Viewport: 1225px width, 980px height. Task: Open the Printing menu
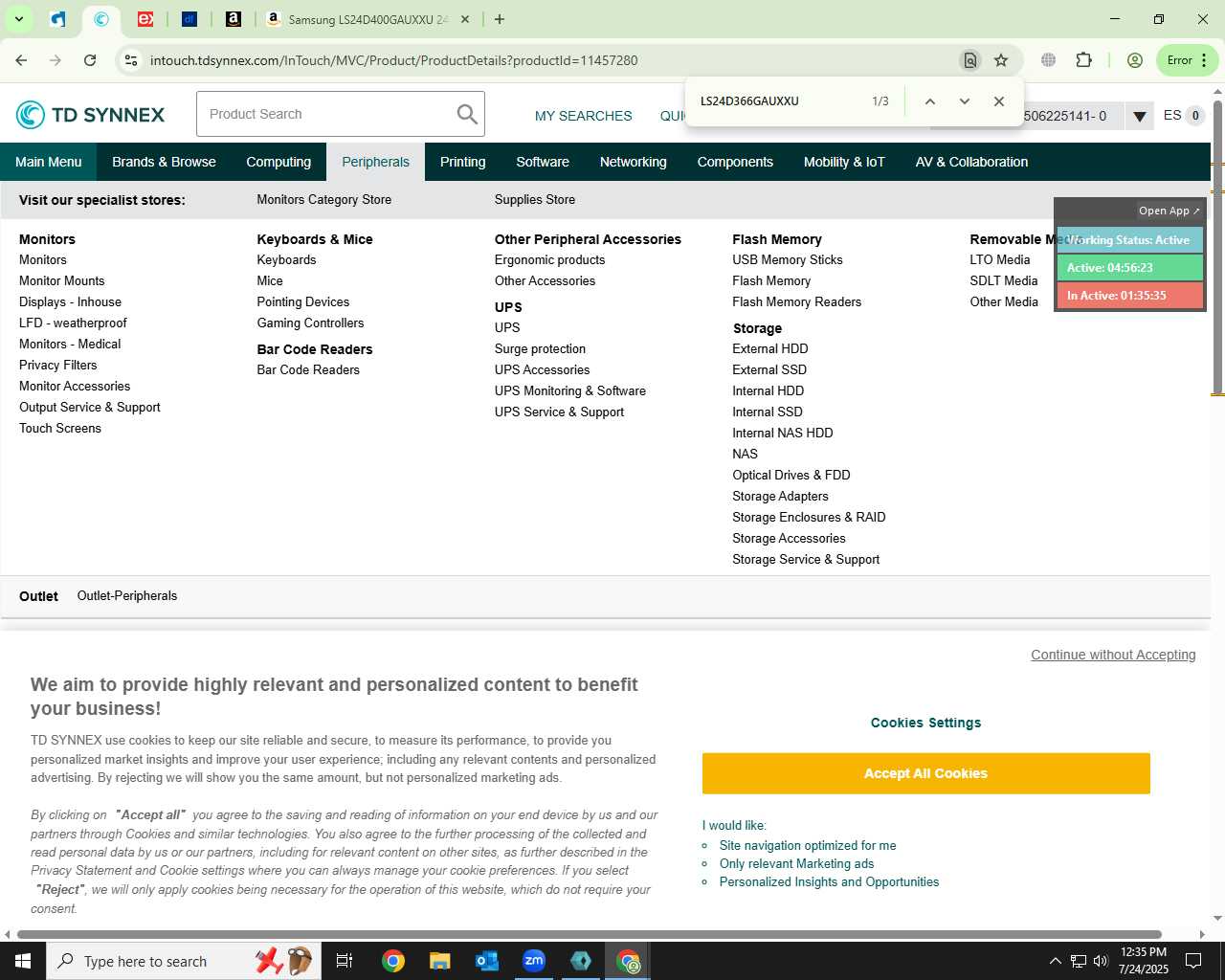[x=463, y=162]
